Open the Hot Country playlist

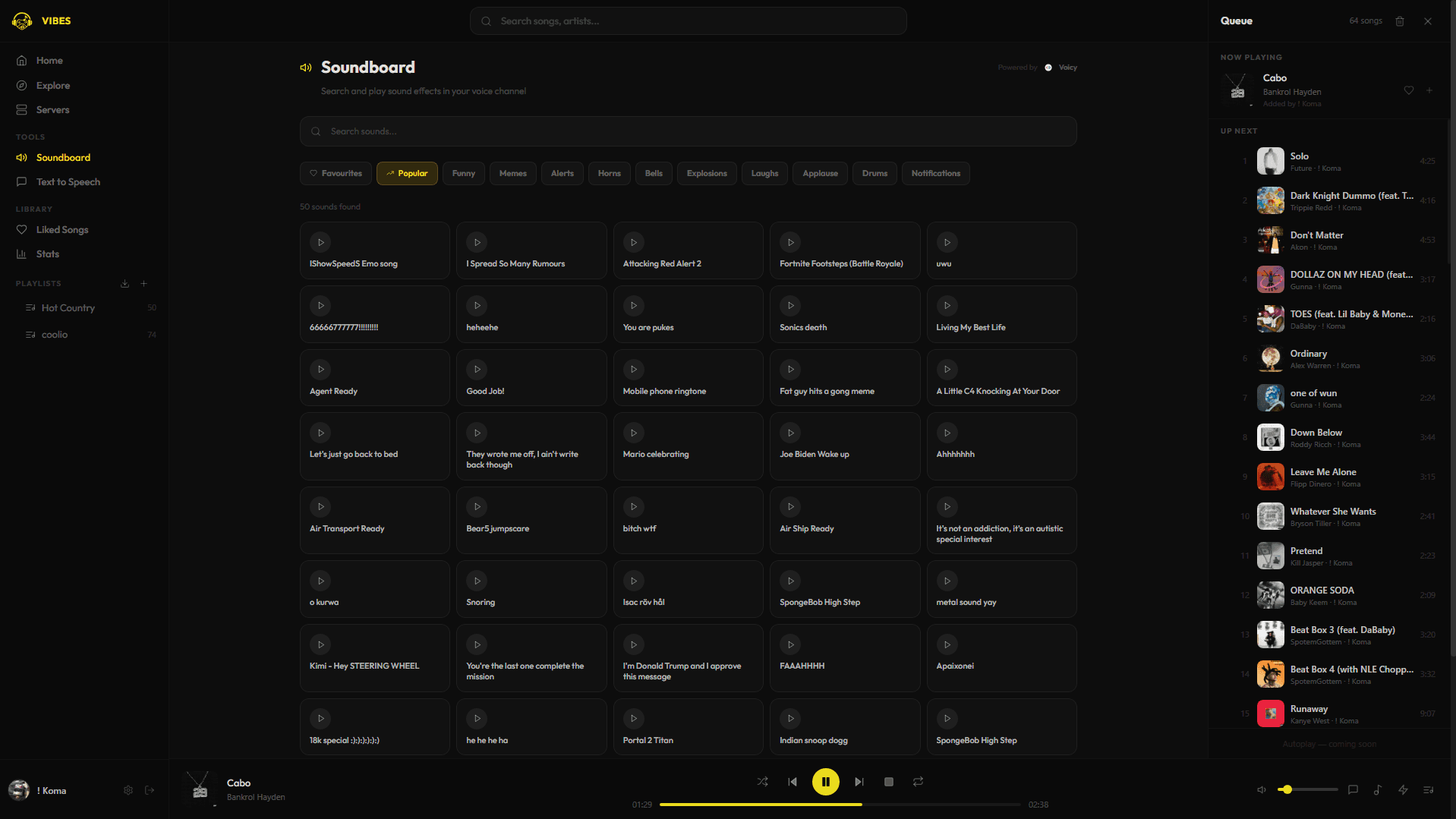(x=69, y=307)
